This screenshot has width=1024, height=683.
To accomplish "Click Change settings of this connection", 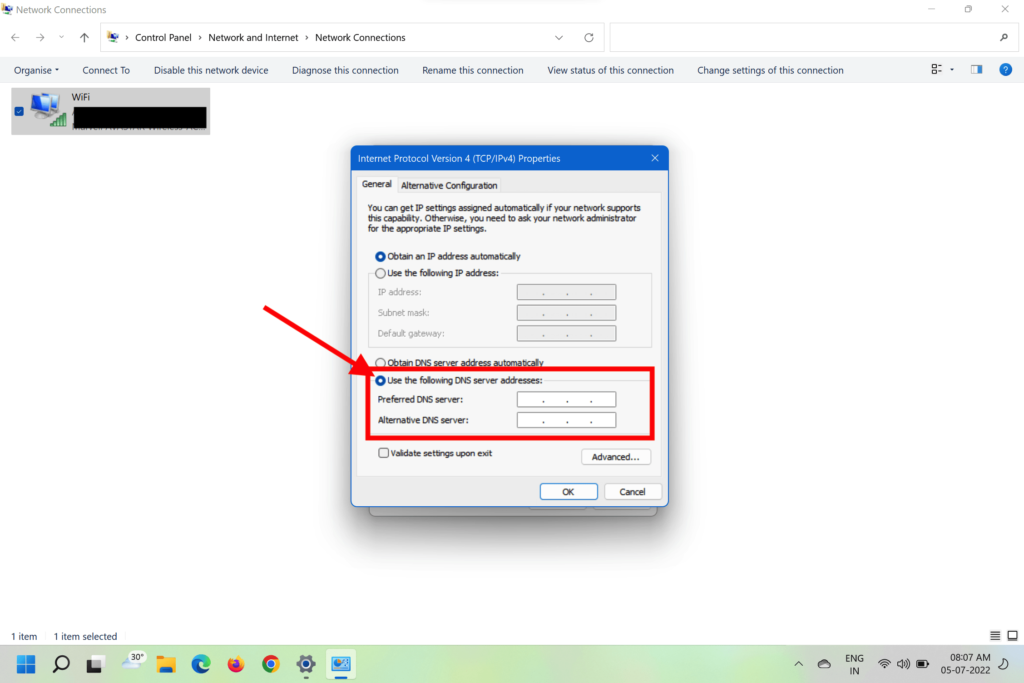I will [771, 71].
